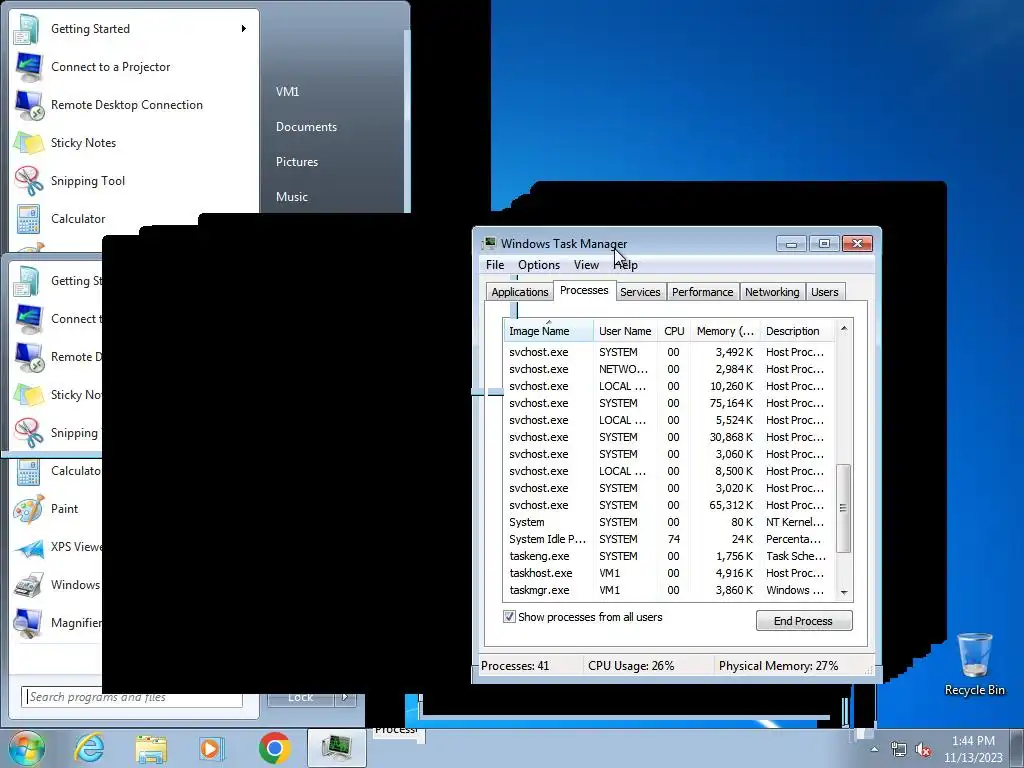The height and width of the screenshot is (768, 1024).
Task: Click the process list scroll-up arrow
Action: click(844, 328)
